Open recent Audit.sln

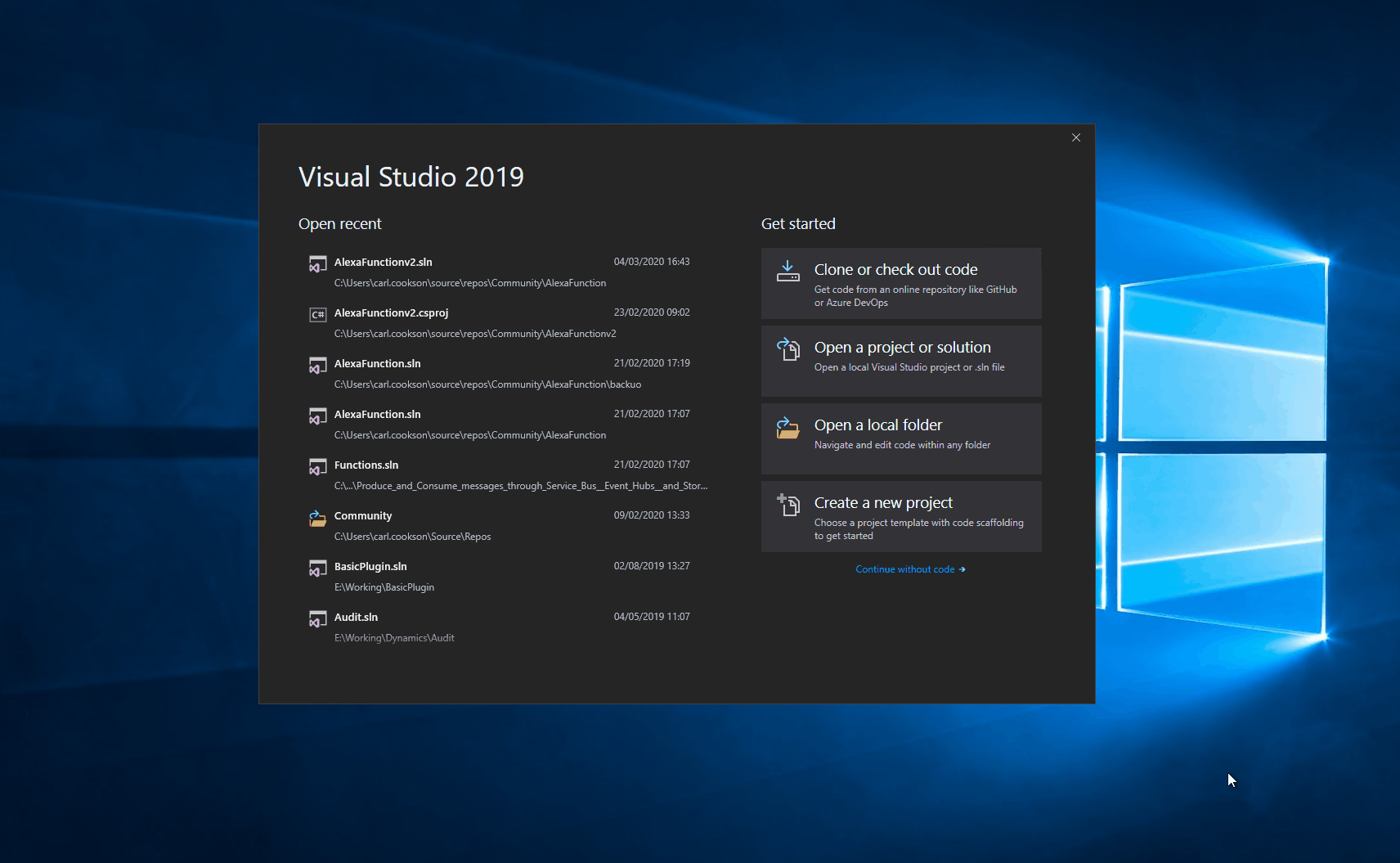505,627
